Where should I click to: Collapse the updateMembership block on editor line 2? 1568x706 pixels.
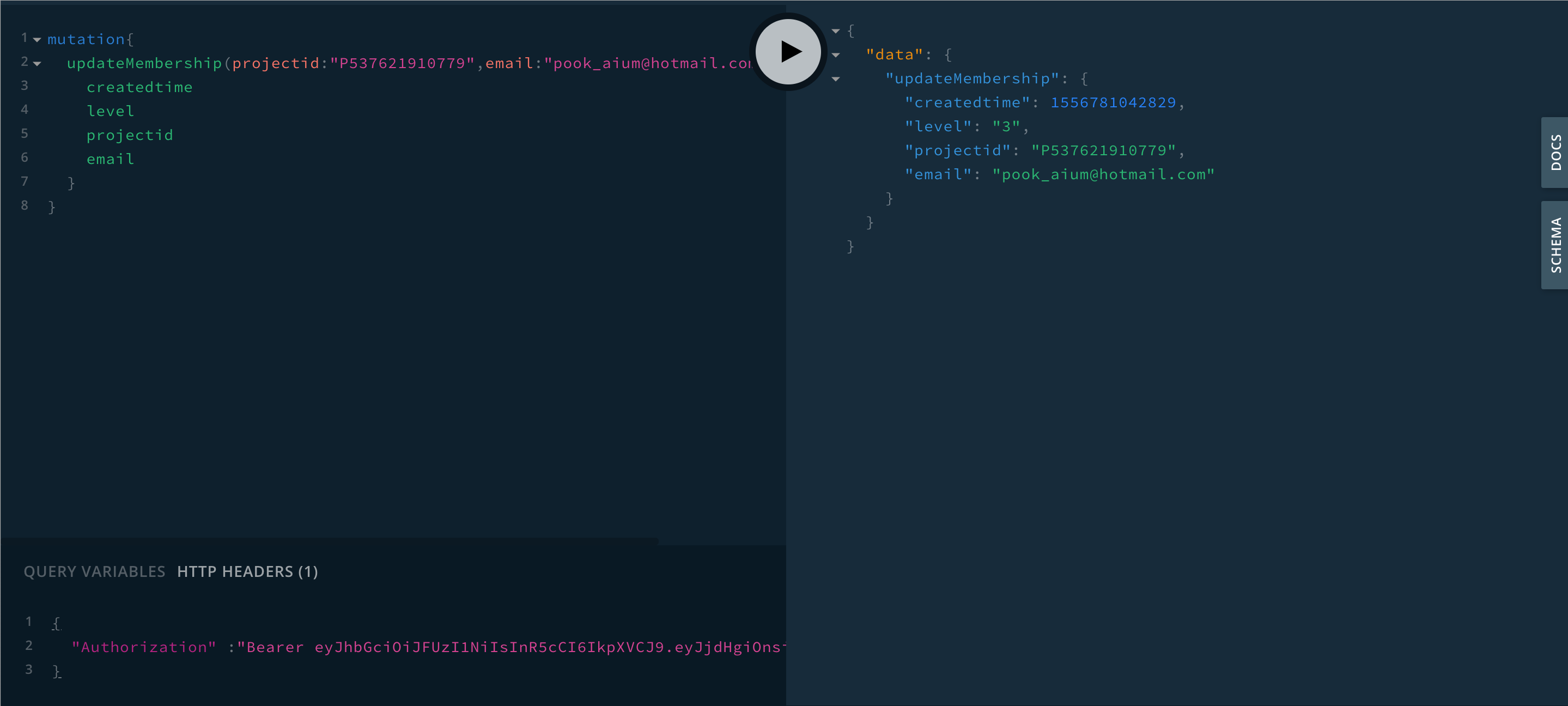(x=37, y=63)
